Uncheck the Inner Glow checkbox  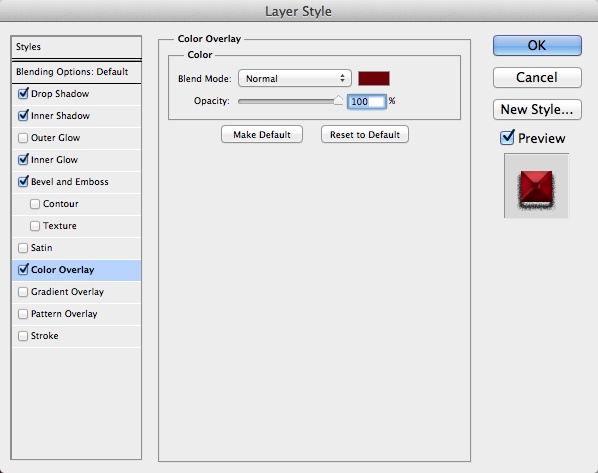23,159
